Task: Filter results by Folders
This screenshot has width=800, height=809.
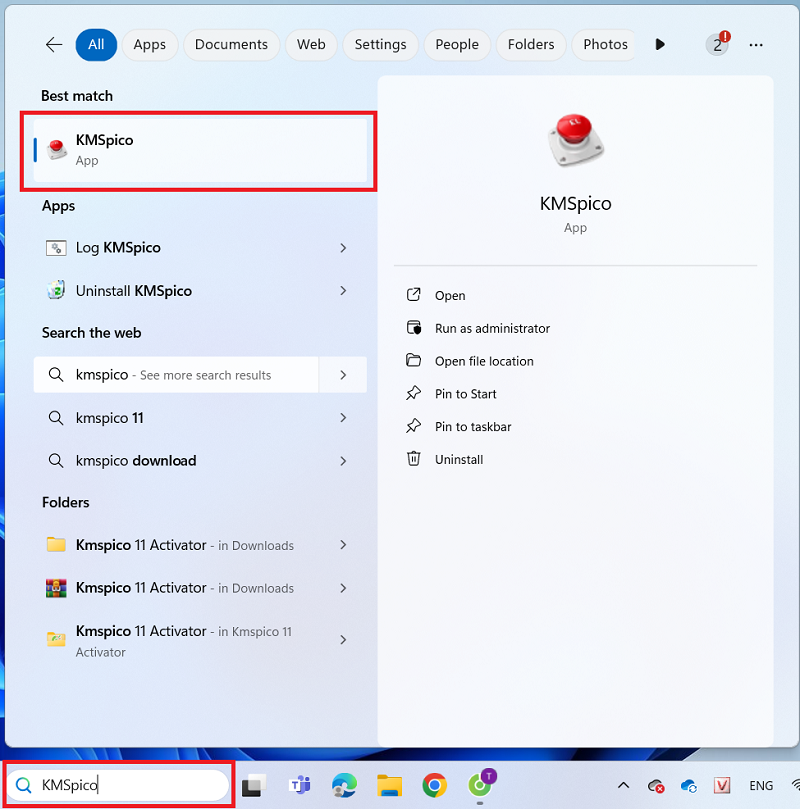Action: tap(530, 45)
